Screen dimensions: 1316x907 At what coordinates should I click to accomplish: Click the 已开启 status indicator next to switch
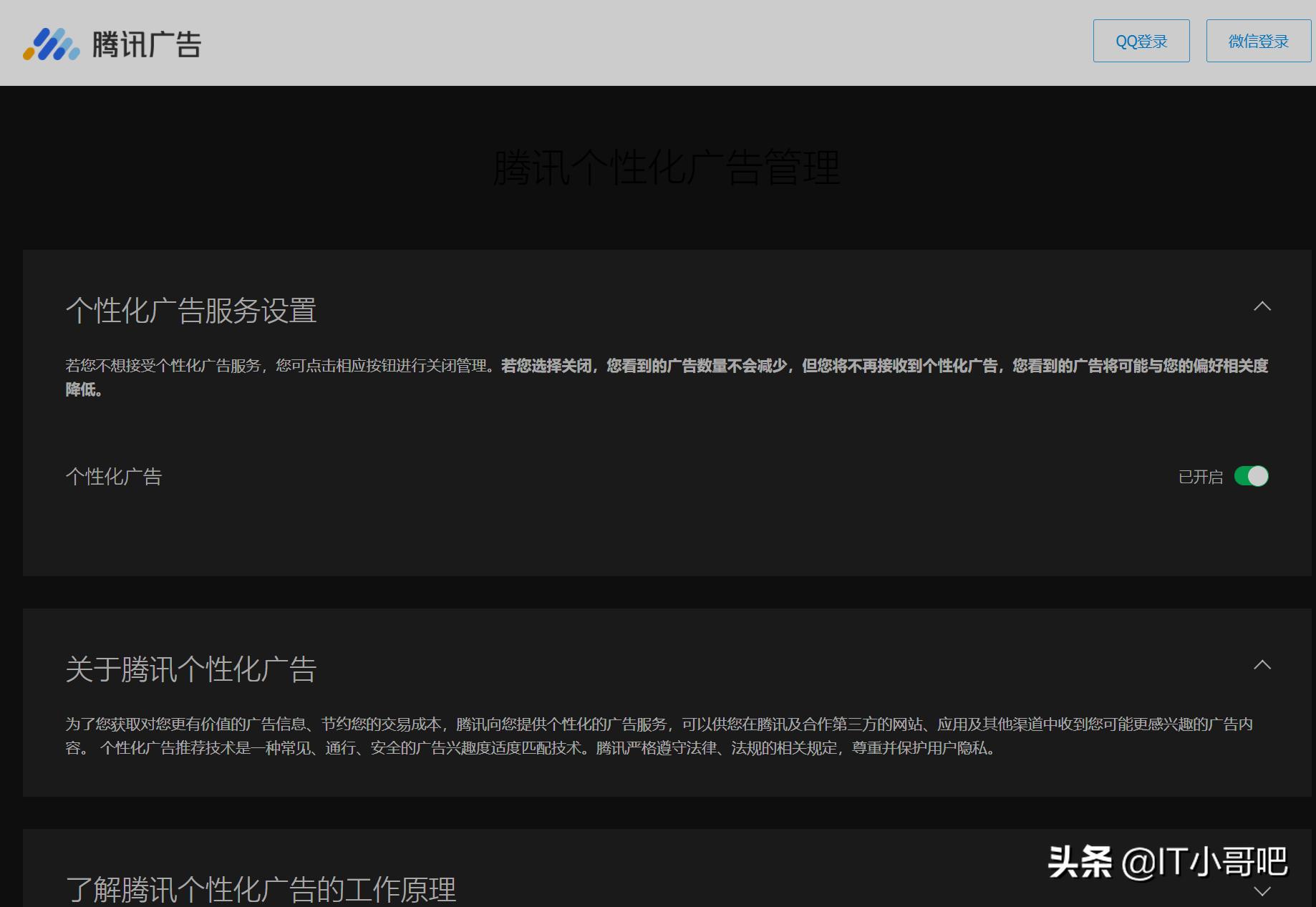click(1199, 476)
